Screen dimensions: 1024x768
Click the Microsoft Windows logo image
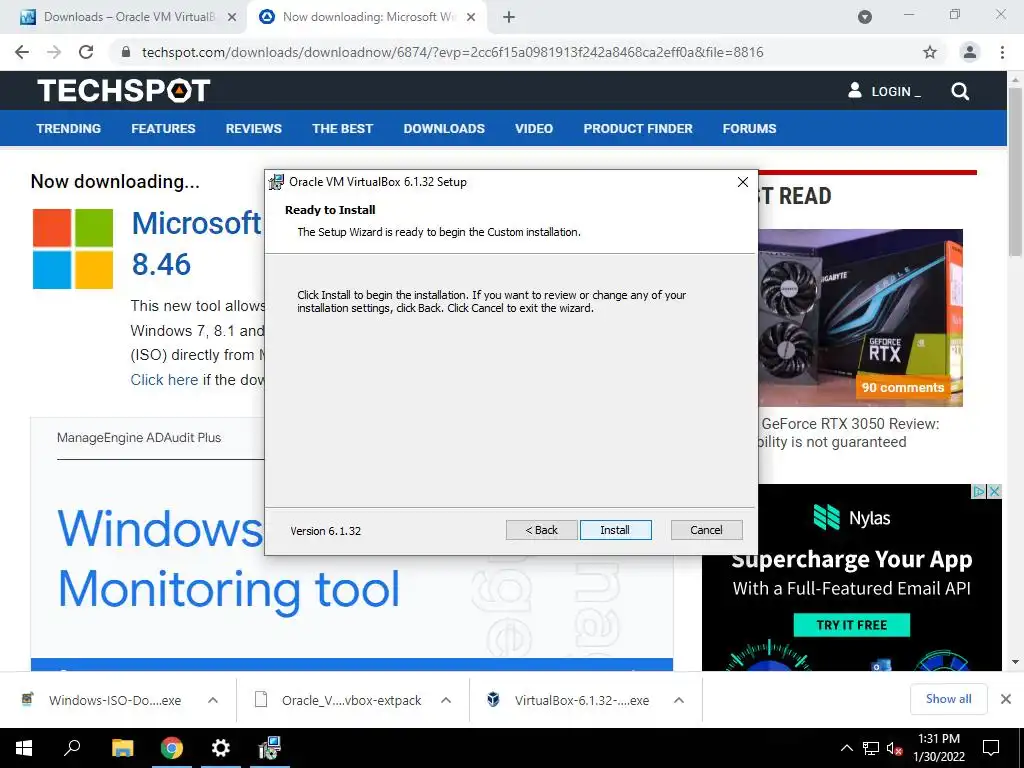click(72, 249)
